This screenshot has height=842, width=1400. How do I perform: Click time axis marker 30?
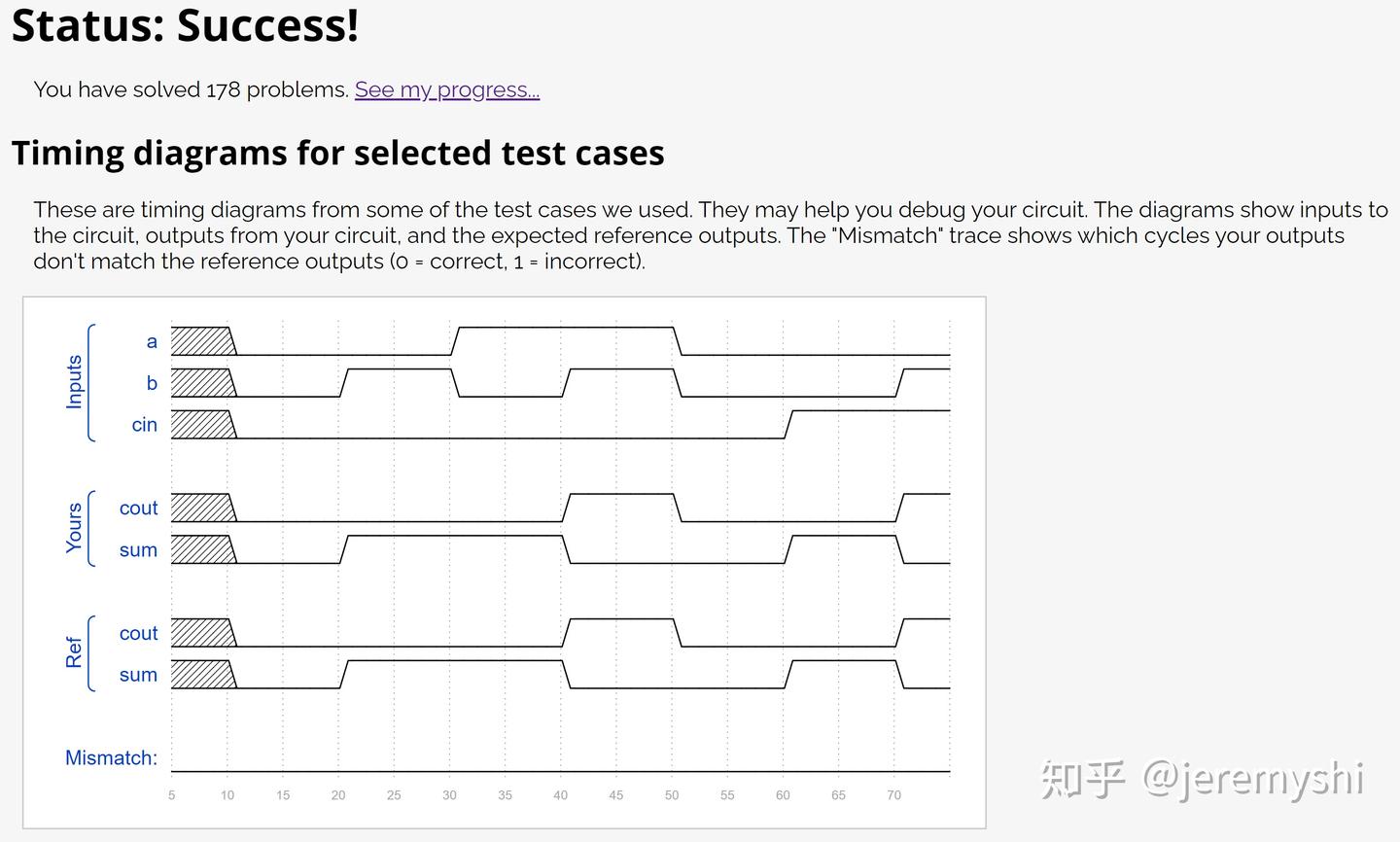click(449, 795)
